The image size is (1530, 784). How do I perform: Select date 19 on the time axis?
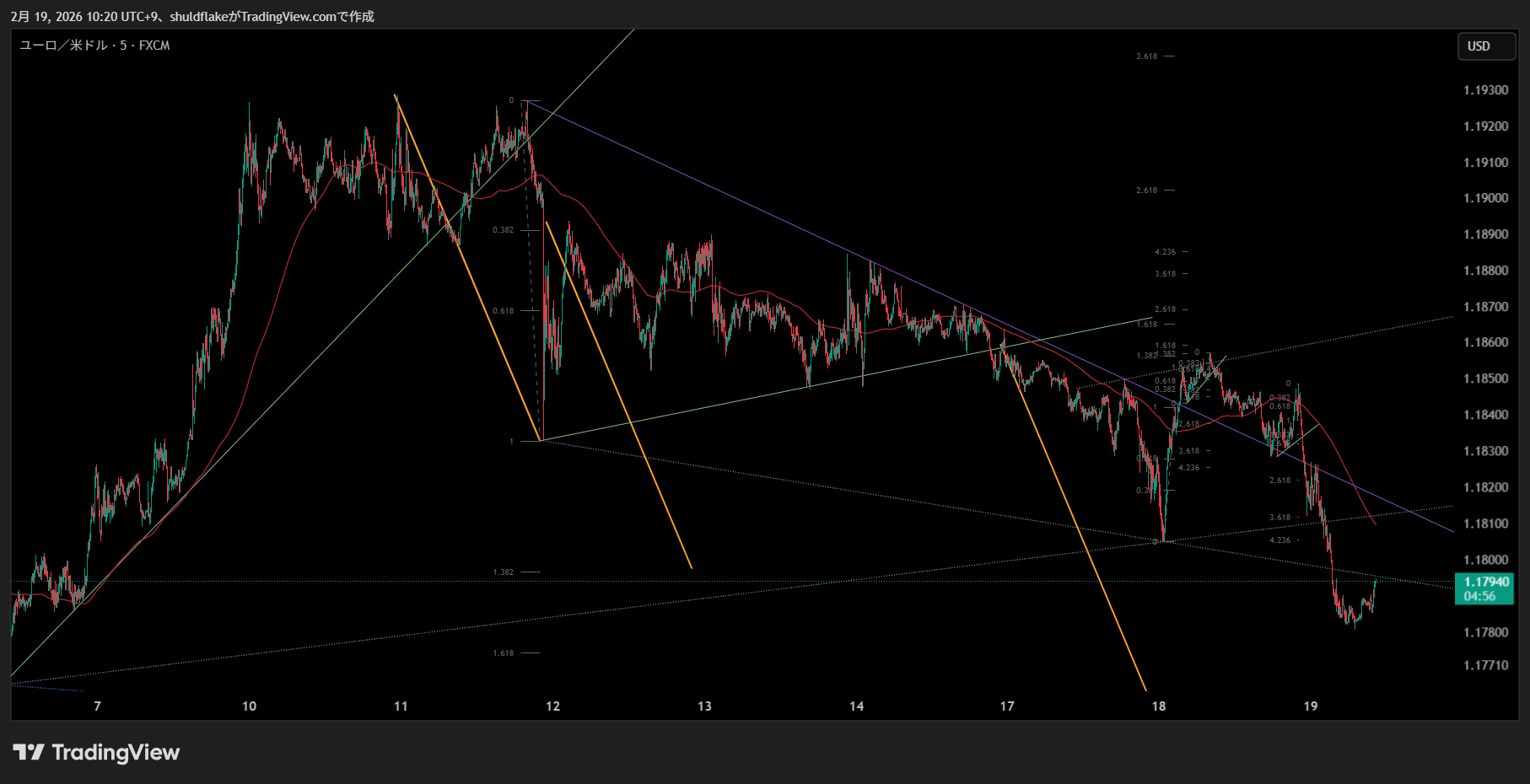coord(1310,706)
